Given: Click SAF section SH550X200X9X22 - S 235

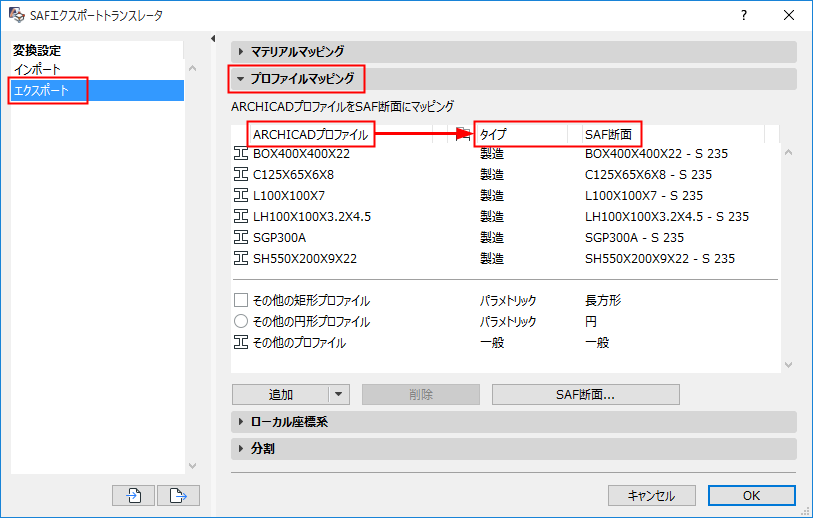Looking at the screenshot, I should [x=660, y=259].
